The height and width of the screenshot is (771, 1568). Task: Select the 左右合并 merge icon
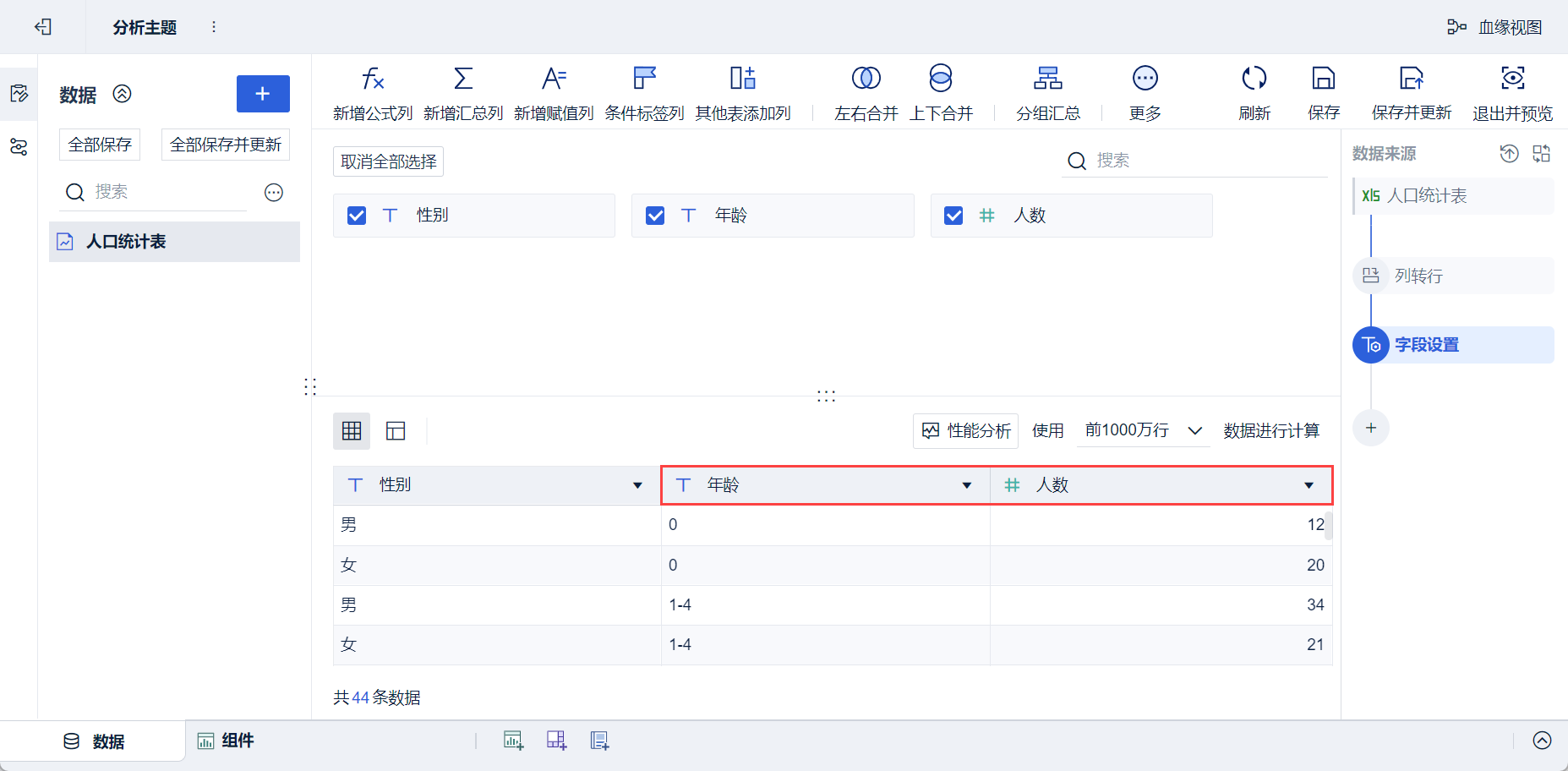pyautogui.click(x=866, y=79)
